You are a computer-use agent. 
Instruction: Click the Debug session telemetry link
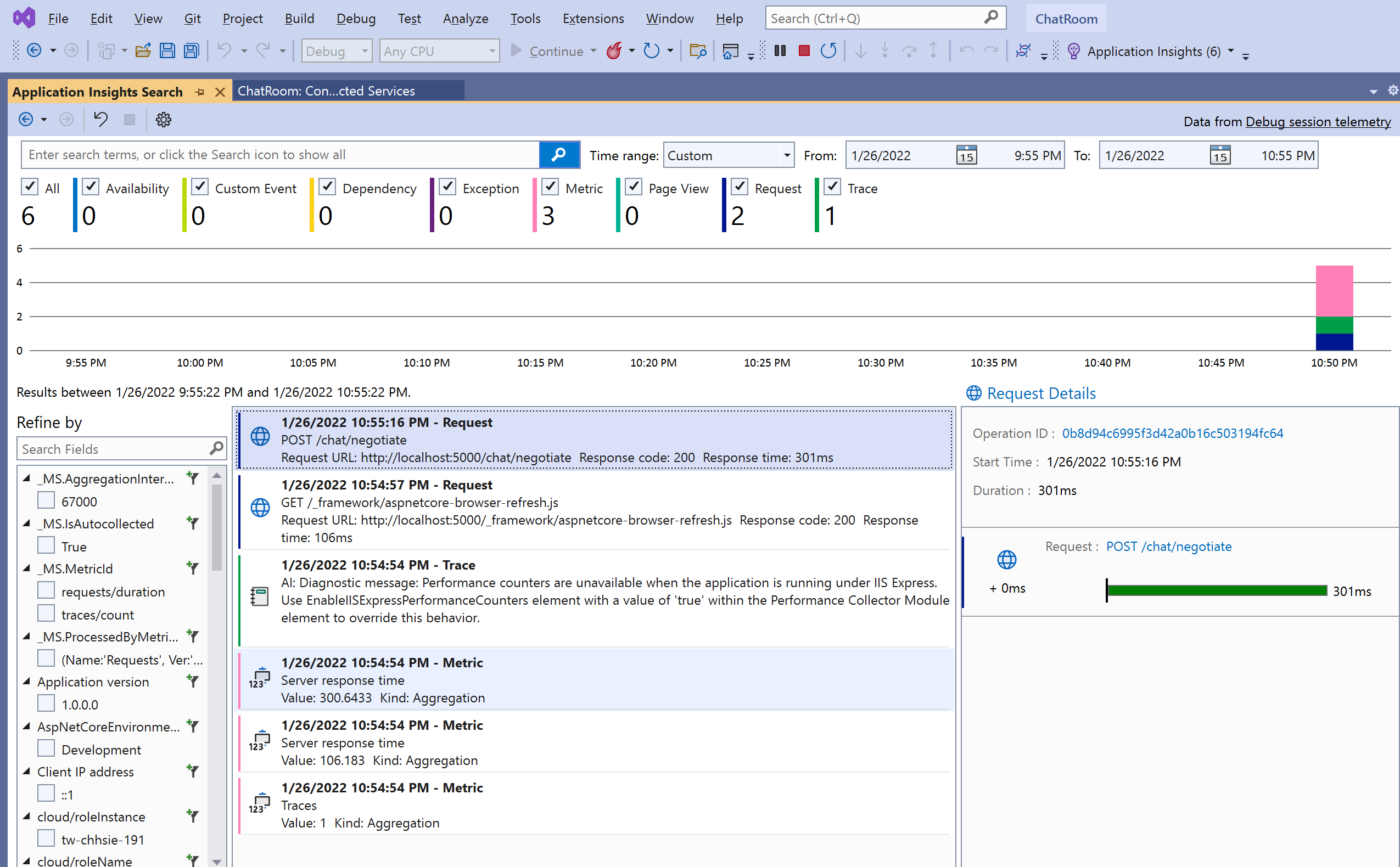tap(1318, 122)
